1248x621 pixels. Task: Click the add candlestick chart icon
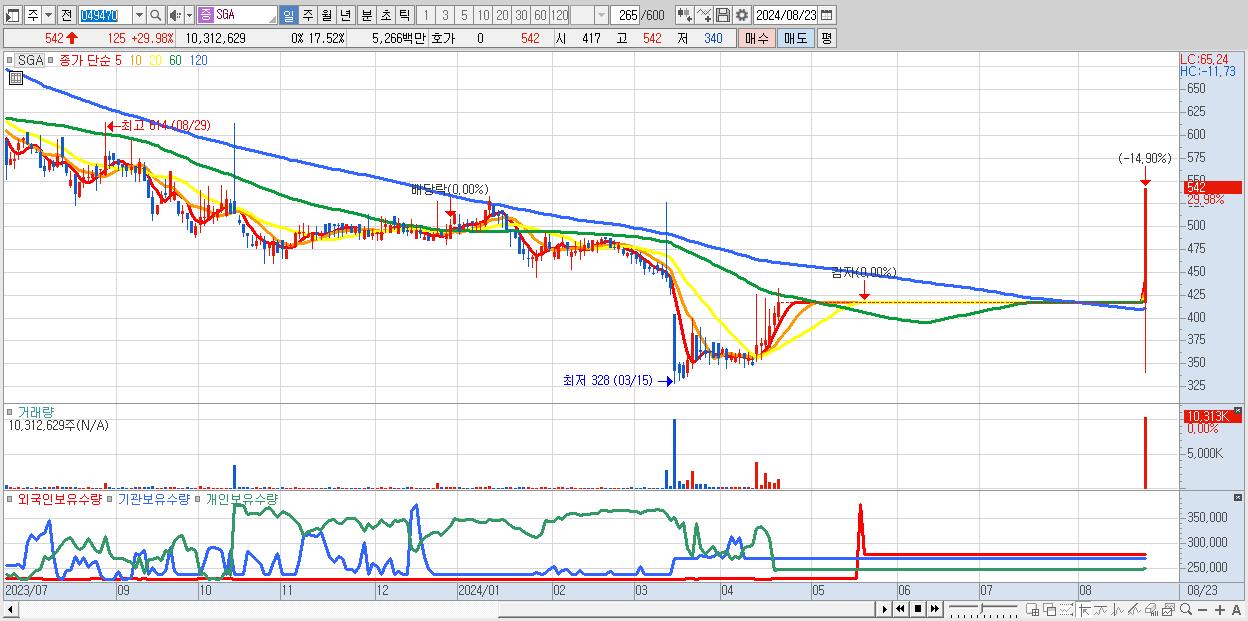(x=685, y=15)
